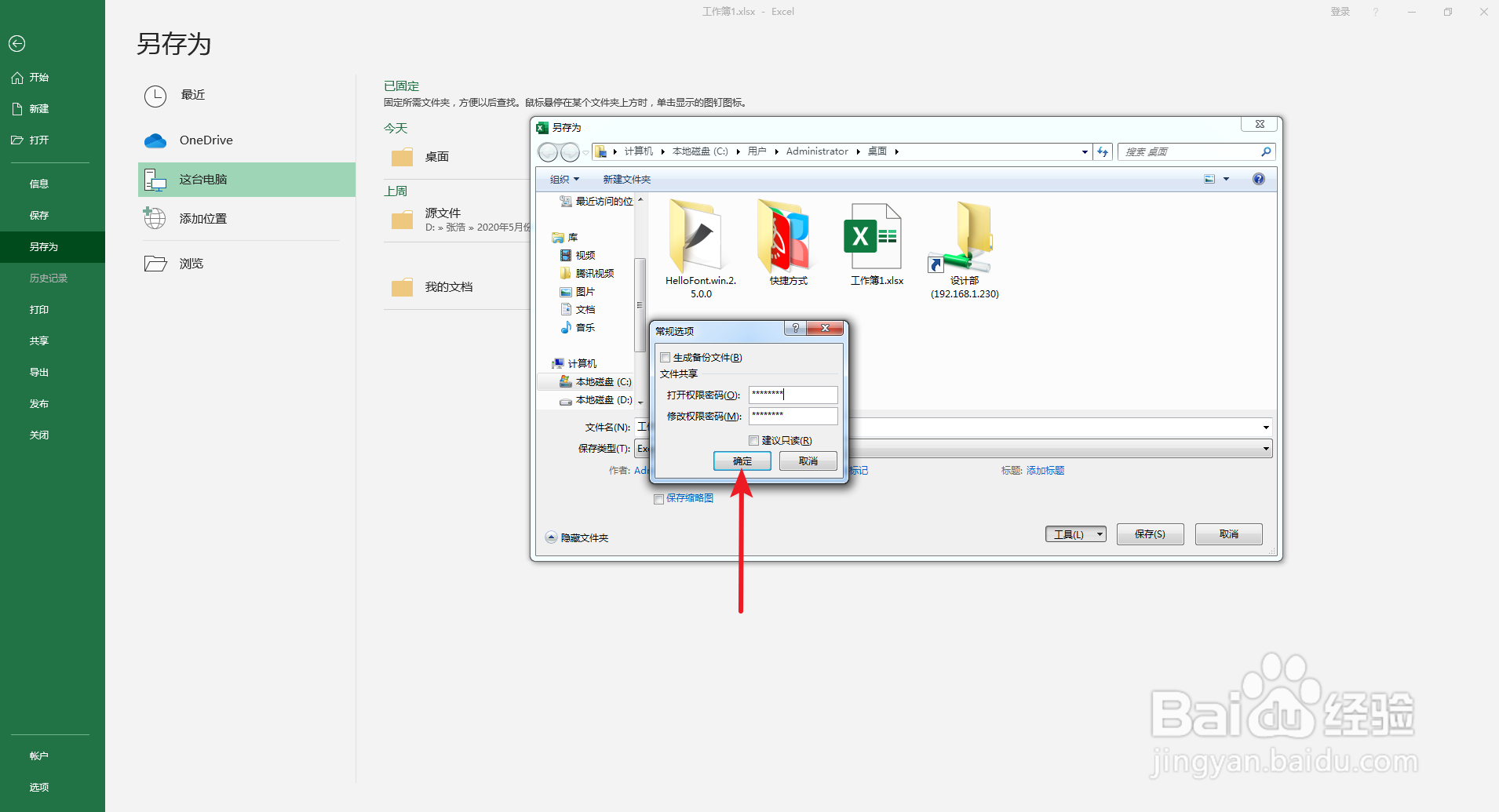Image resolution: width=1499 pixels, height=812 pixels.
Task: Click 新建文件夹 button
Action: [626, 180]
